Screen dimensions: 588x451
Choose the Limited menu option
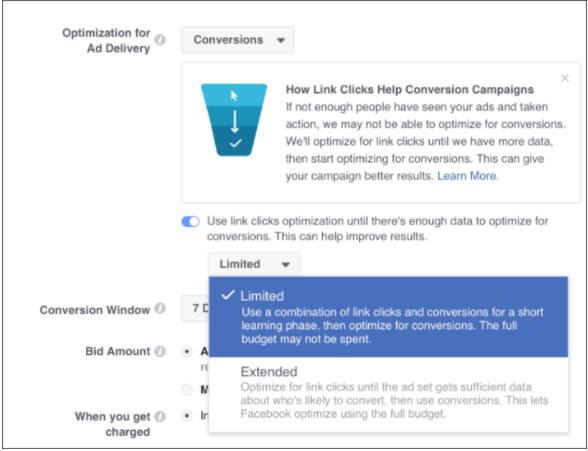pos(388,317)
